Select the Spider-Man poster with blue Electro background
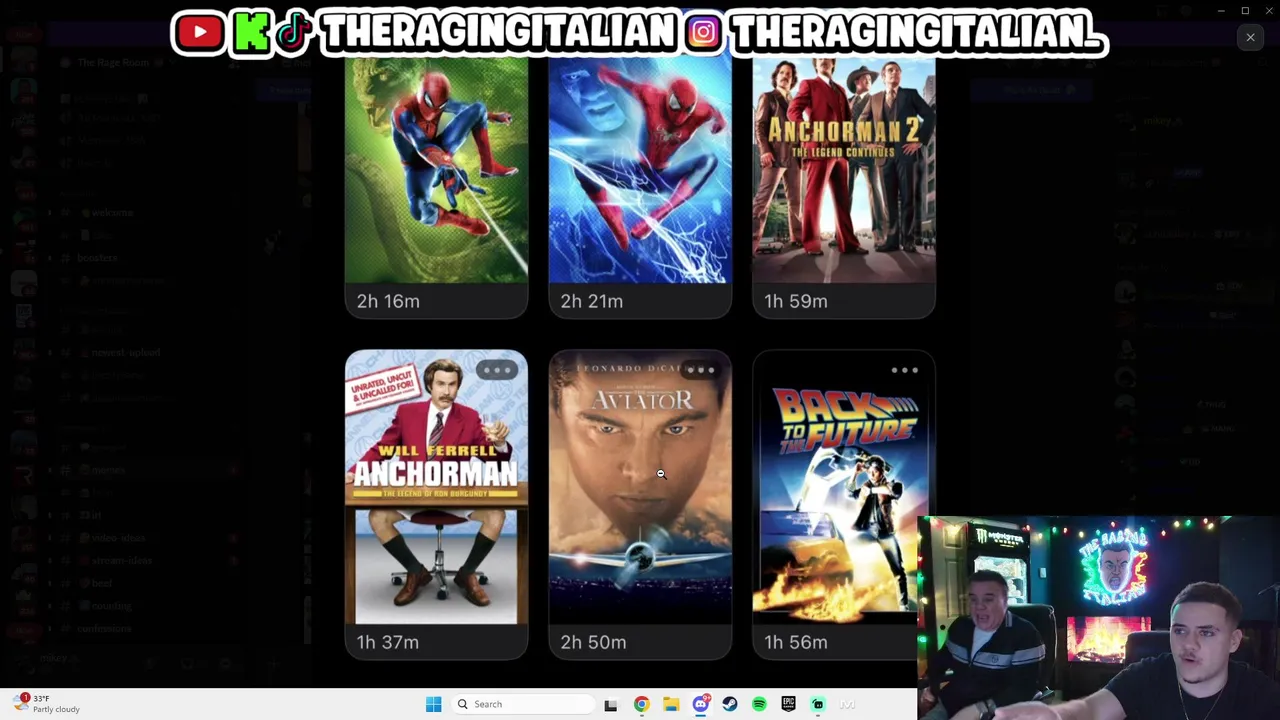 point(640,170)
